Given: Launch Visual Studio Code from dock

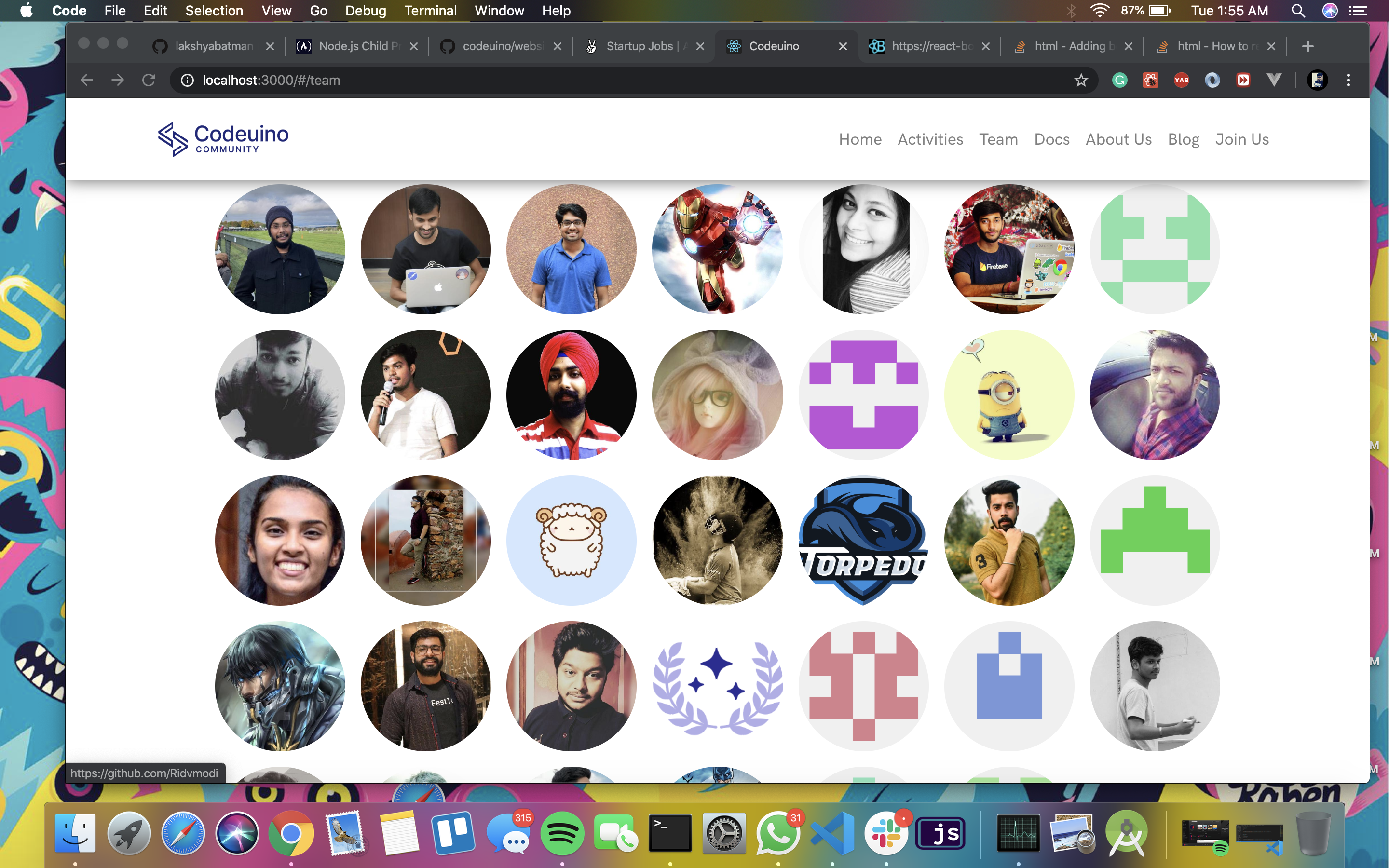Looking at the screenshot, I should tap(832, 833).
